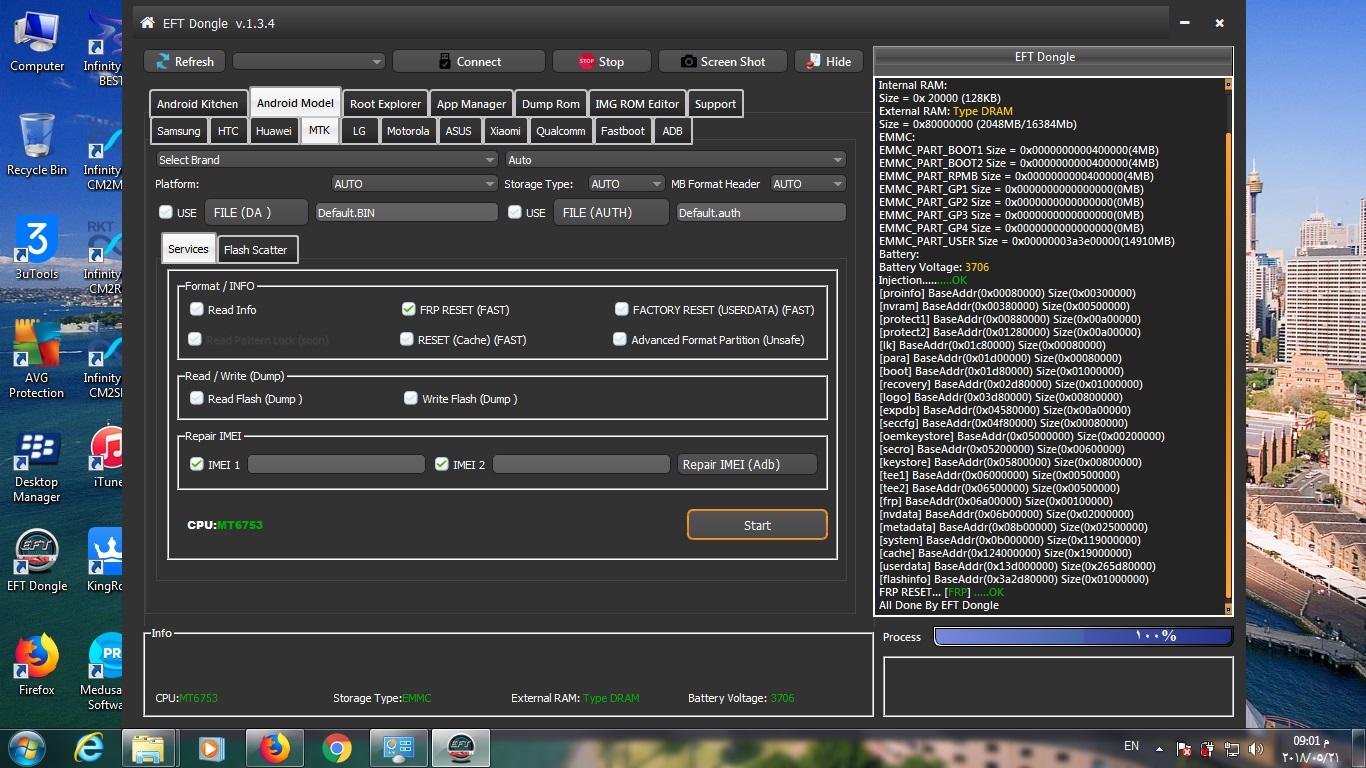The height and width of the screenshot is (768, 1366).
Task: Open Chrome from the taskbar
Action: point(337,748)
